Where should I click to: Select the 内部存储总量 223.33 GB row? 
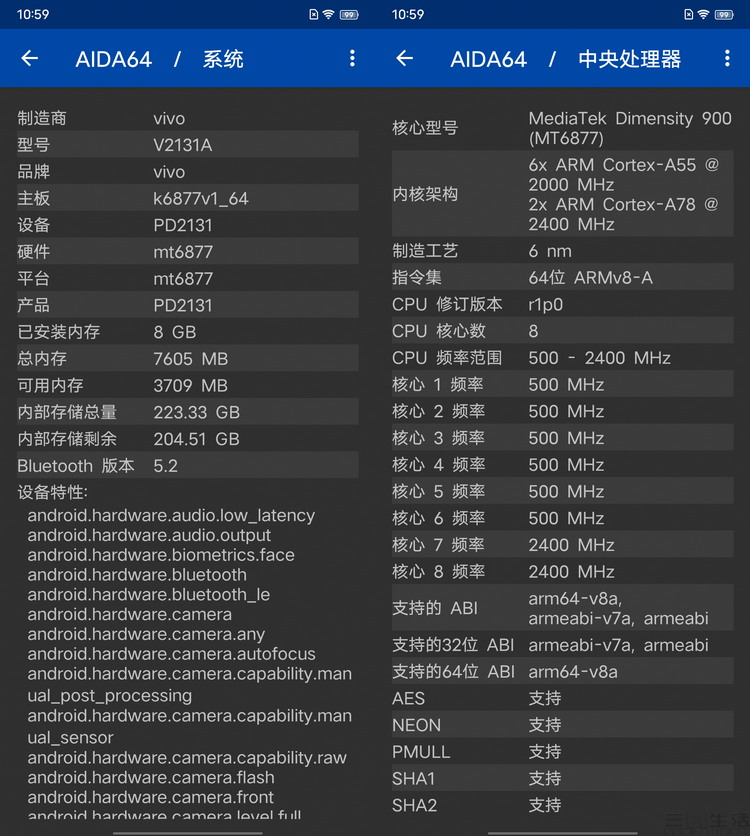[188, 411]
